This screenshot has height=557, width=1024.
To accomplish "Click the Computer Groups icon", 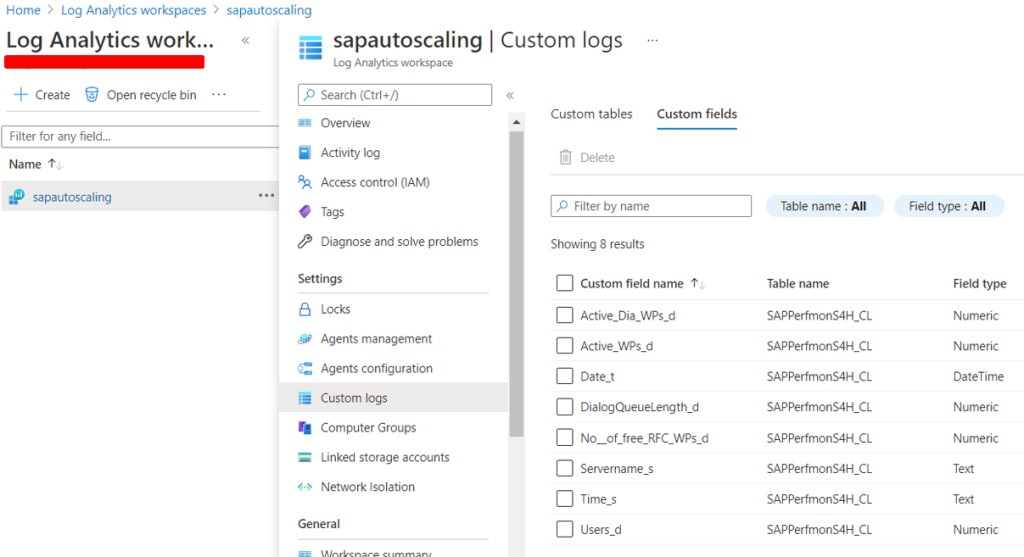I will (x=305, y=428).
